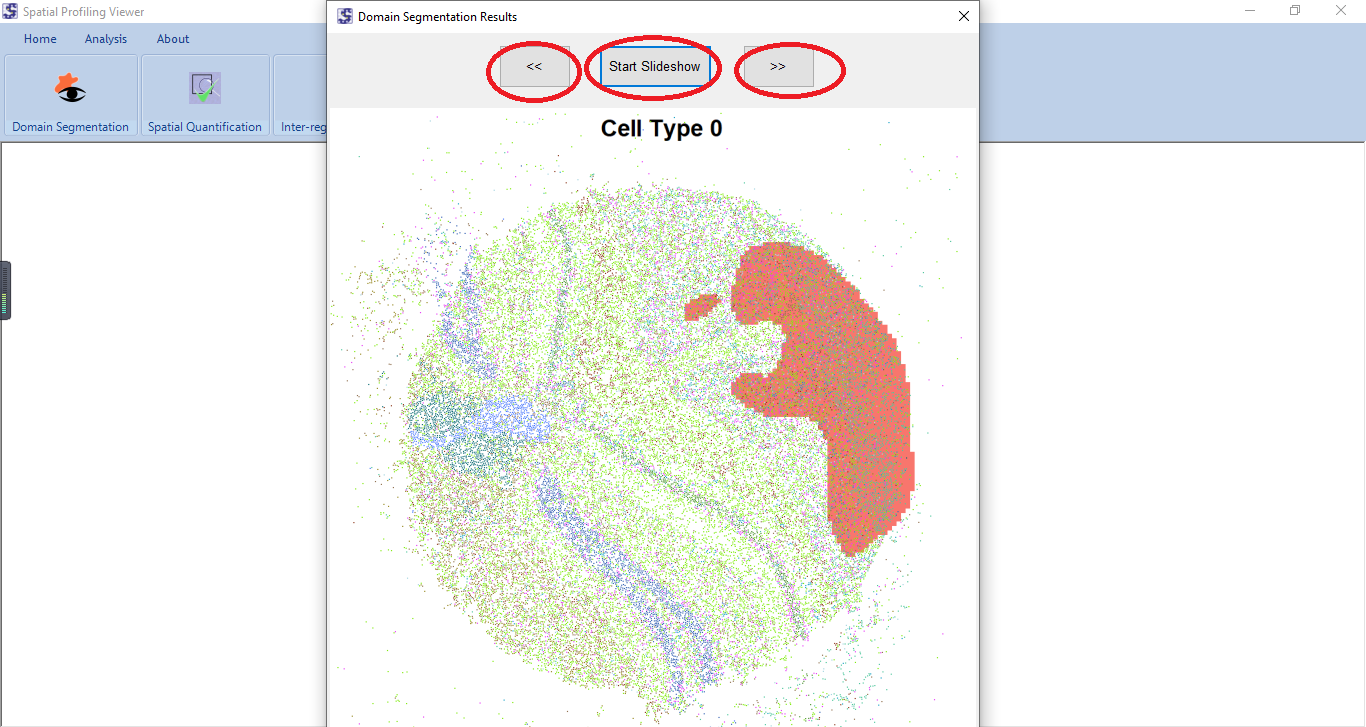Screen dimensions: 1366x727
Task: Click the small meter widget on left edge
Action: (5, 290)
